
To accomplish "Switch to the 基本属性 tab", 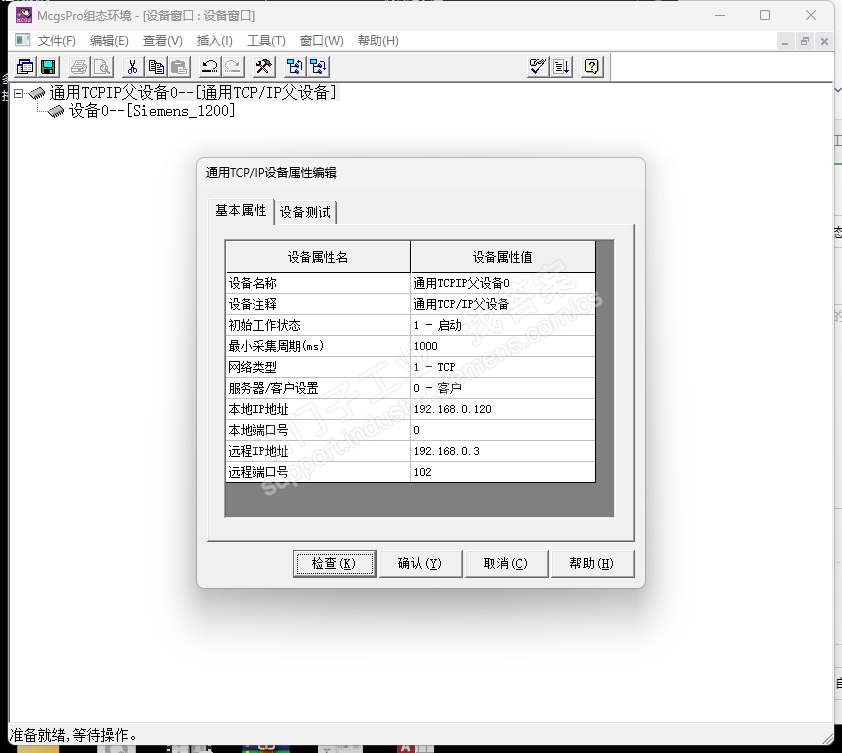I will [241, 211].
